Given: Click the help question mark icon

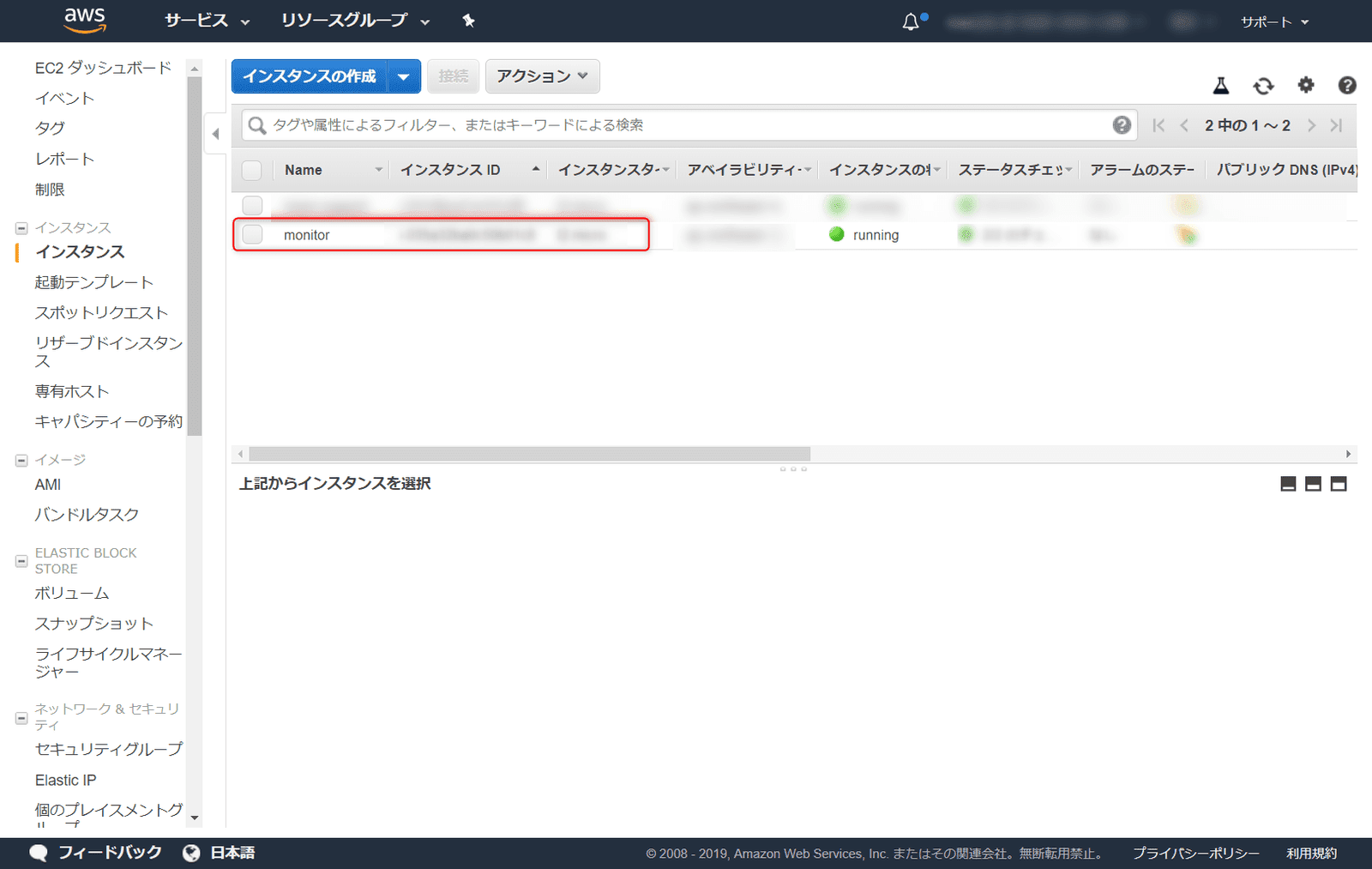Looking at the screenshot, I should (1347, 85).
